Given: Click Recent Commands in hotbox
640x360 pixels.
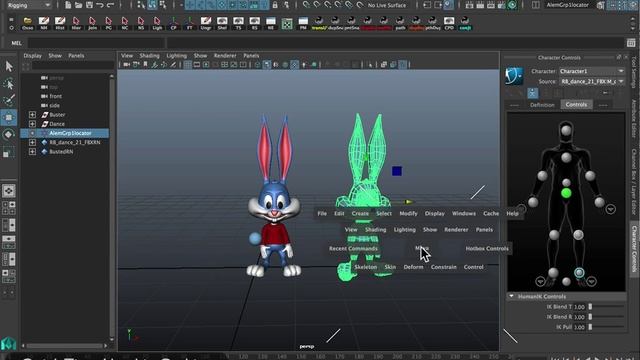Looking at the screenshot, I should tap(353, 248).
